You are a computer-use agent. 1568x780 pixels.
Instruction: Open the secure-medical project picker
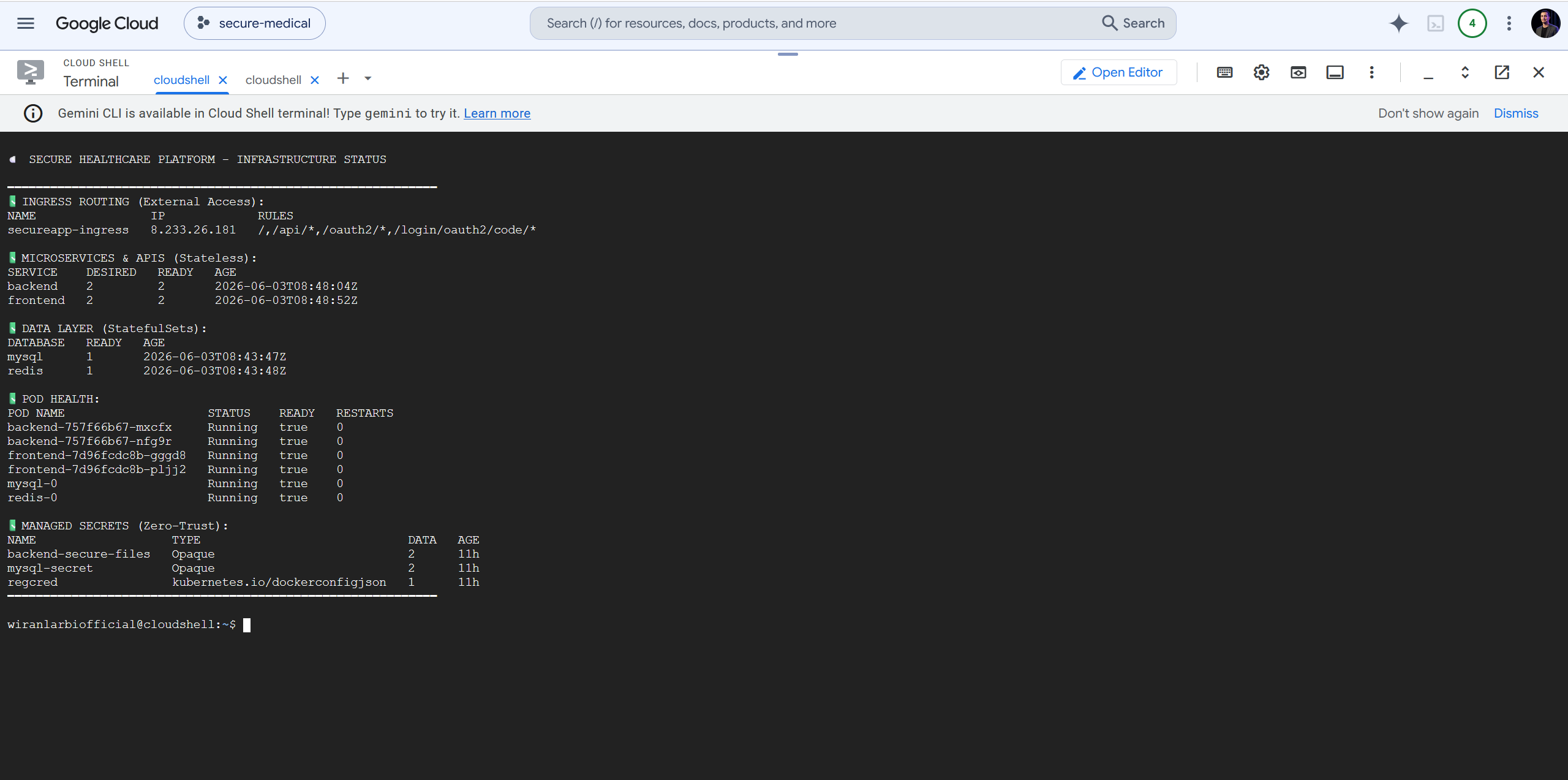(255, 23)
